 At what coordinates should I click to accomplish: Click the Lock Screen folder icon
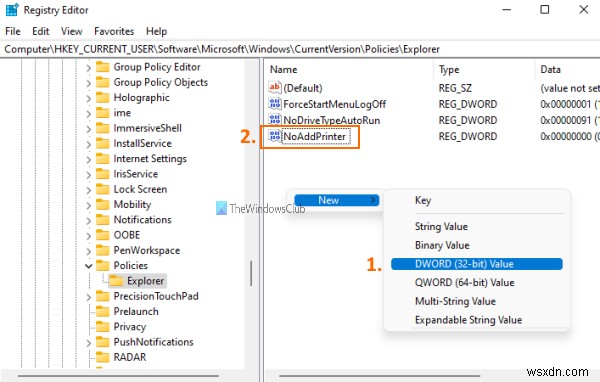click(x=103, y=189)
